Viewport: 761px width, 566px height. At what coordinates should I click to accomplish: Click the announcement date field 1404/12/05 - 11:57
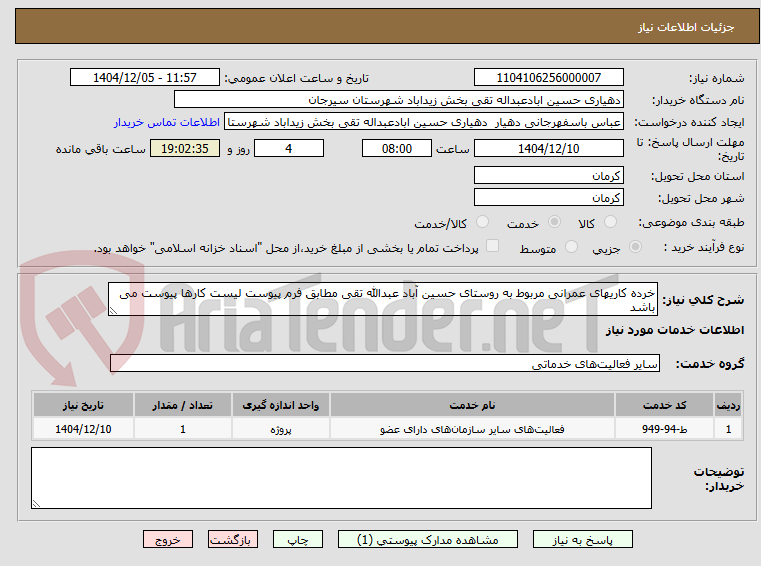pyautogui.click(x=145, y=78)
